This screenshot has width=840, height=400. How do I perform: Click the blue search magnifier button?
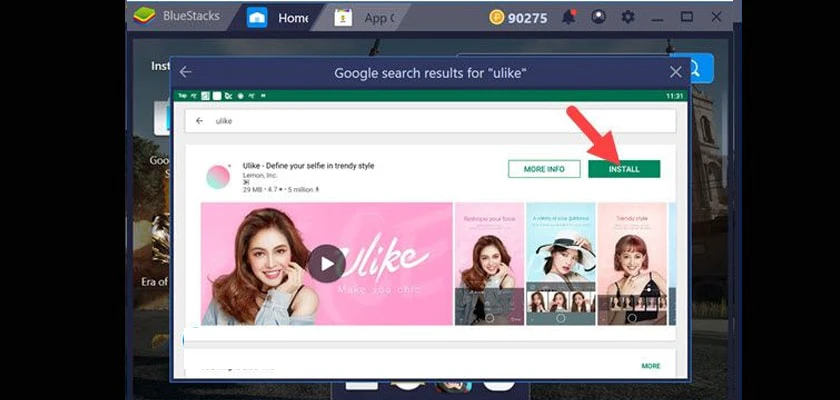point(699,68)
